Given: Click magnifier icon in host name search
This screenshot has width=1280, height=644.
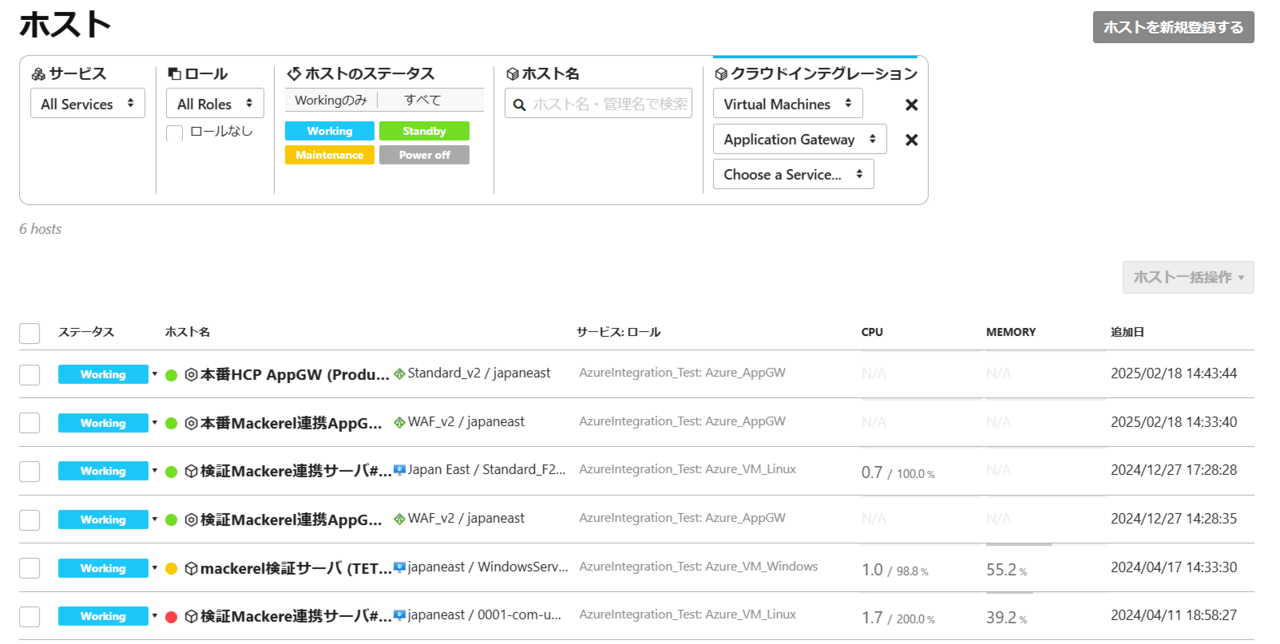Looking at the screenshot, I should pos(519,104).
